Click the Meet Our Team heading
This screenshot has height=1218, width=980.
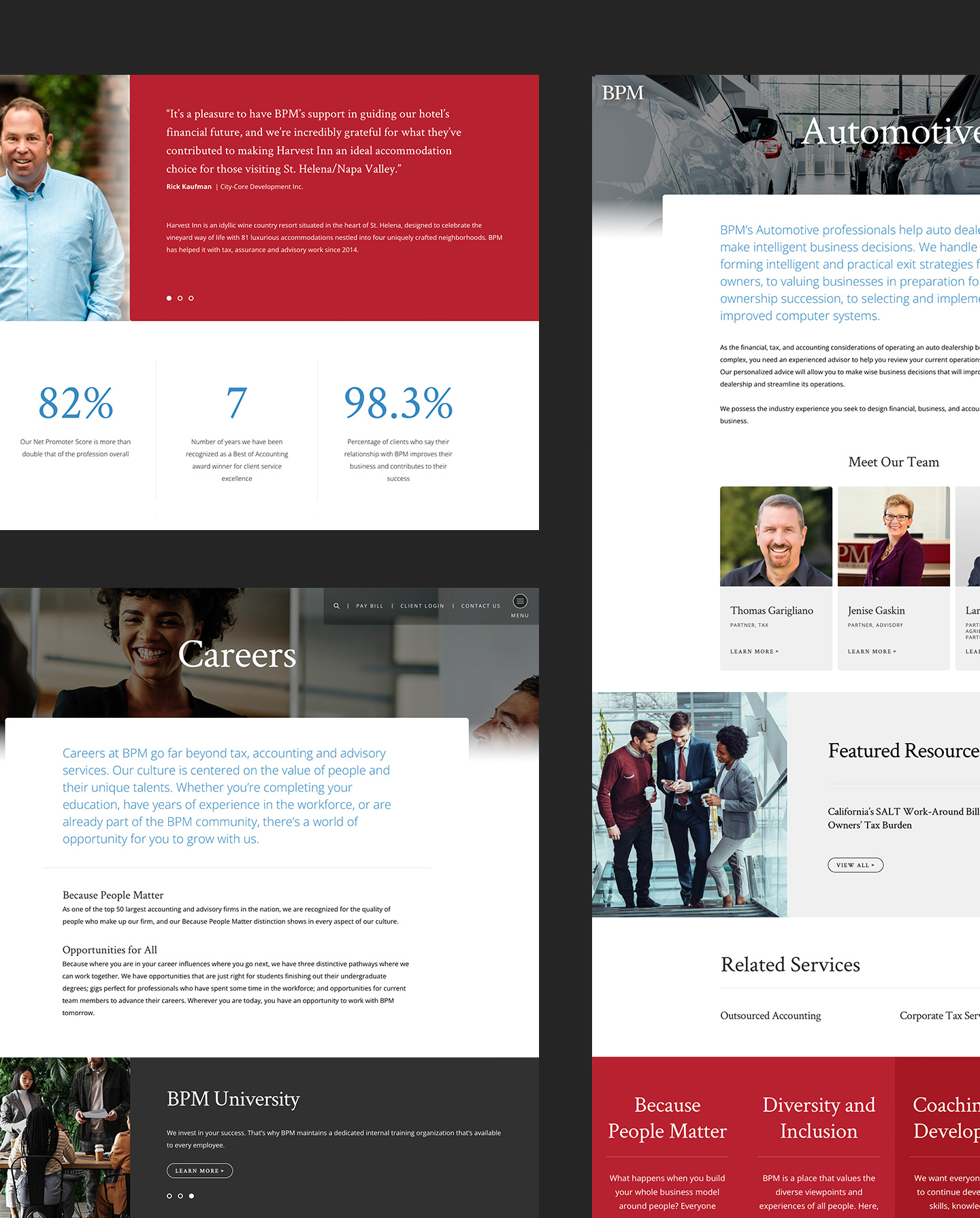pos(894,462)
